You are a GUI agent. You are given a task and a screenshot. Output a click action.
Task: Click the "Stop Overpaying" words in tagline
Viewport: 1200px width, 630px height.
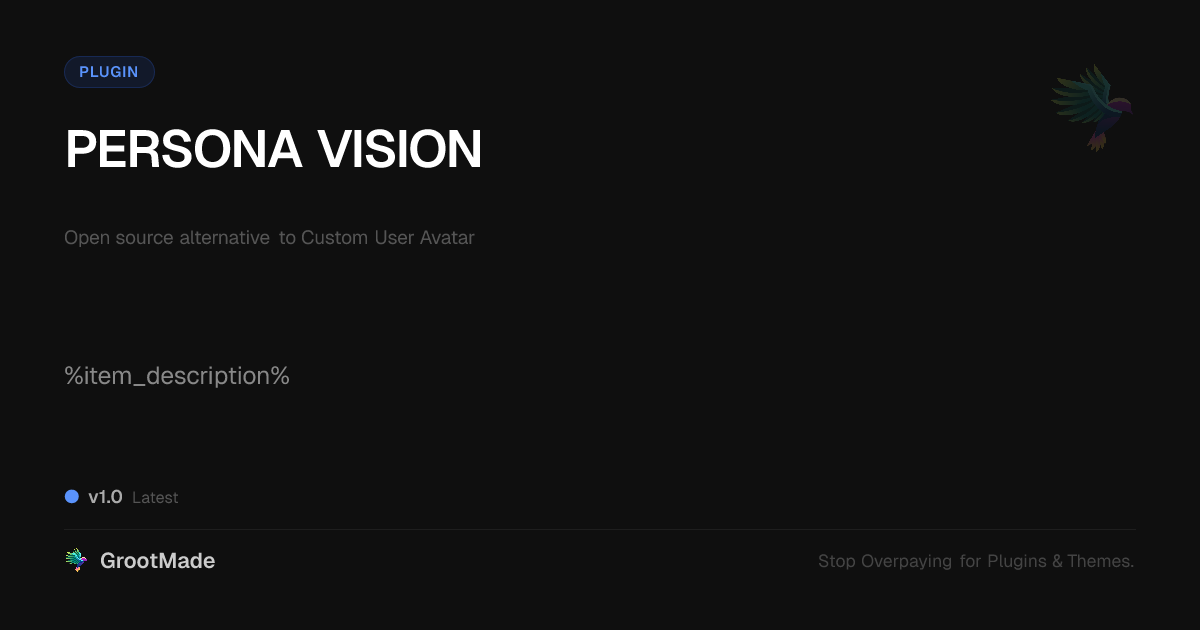(885, 562)
